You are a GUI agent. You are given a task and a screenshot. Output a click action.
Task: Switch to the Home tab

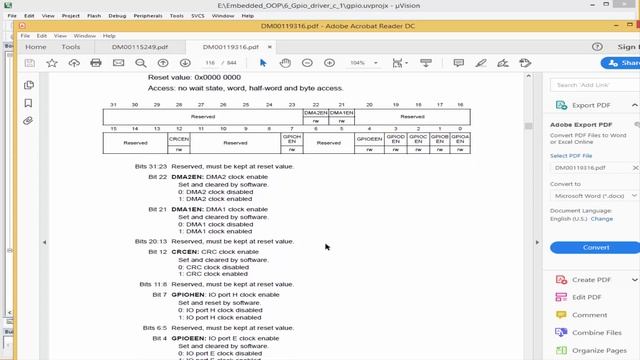tap(36, 47)
